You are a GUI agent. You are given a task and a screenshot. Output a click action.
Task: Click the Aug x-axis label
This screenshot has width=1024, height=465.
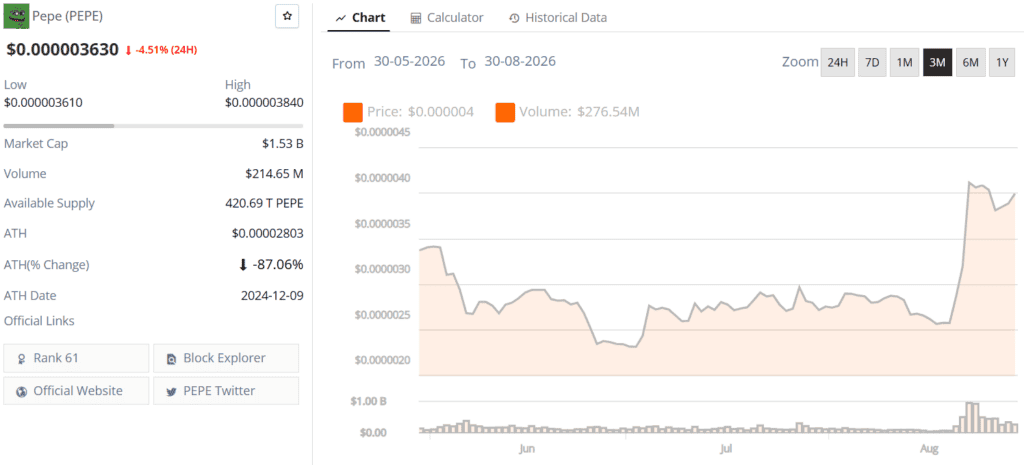point(929,449)
